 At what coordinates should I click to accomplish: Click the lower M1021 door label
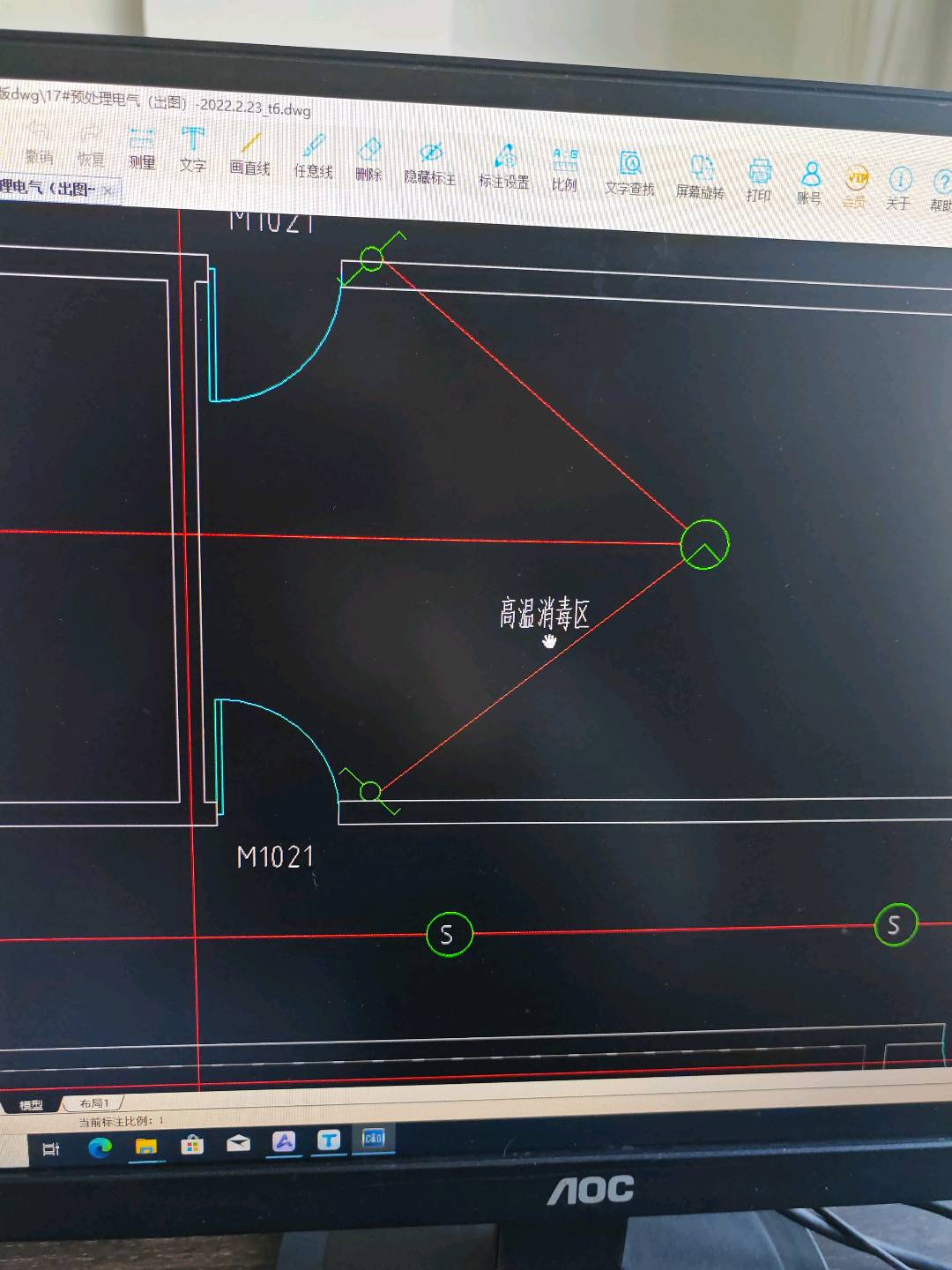275,857
